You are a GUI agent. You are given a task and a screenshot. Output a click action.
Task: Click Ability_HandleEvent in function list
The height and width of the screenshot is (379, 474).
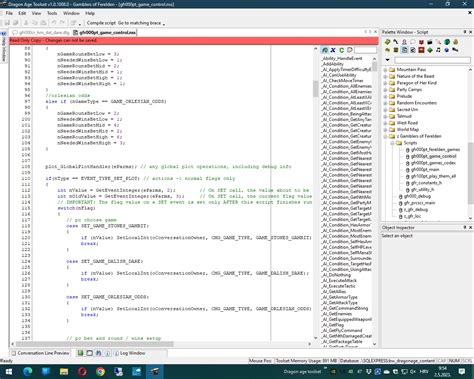[342, 58]
